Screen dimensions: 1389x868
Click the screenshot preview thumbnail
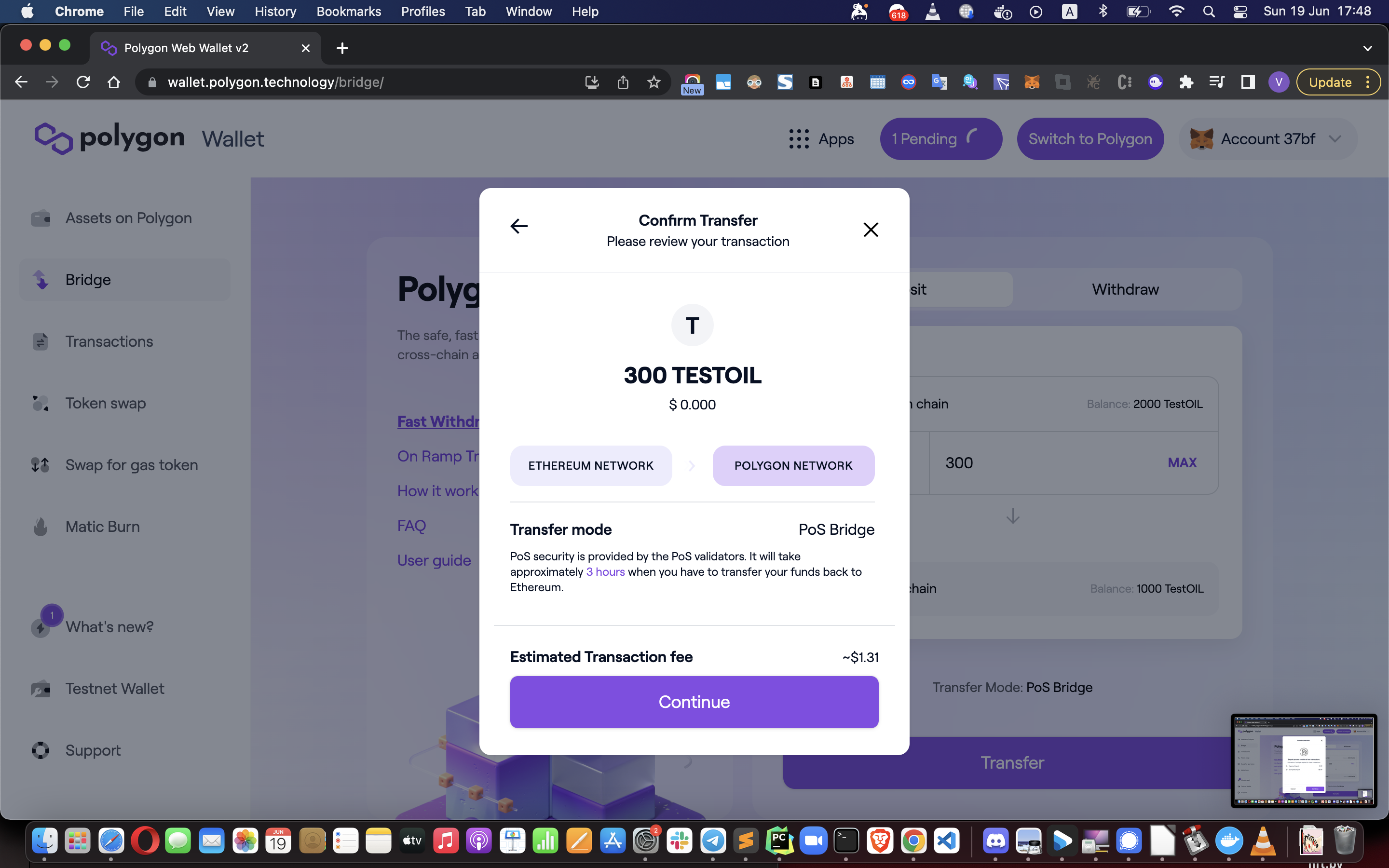[x=1304, y=760]
